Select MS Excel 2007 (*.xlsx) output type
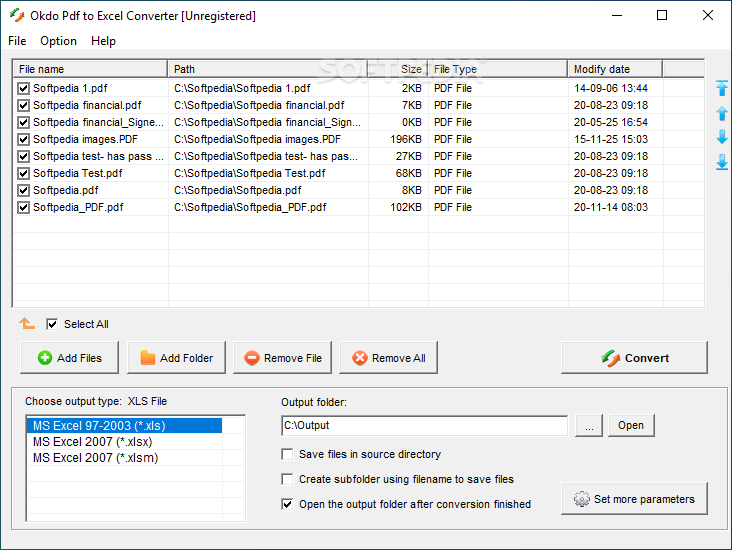Screen dimensions: 732x550 [x=124, y=442]
